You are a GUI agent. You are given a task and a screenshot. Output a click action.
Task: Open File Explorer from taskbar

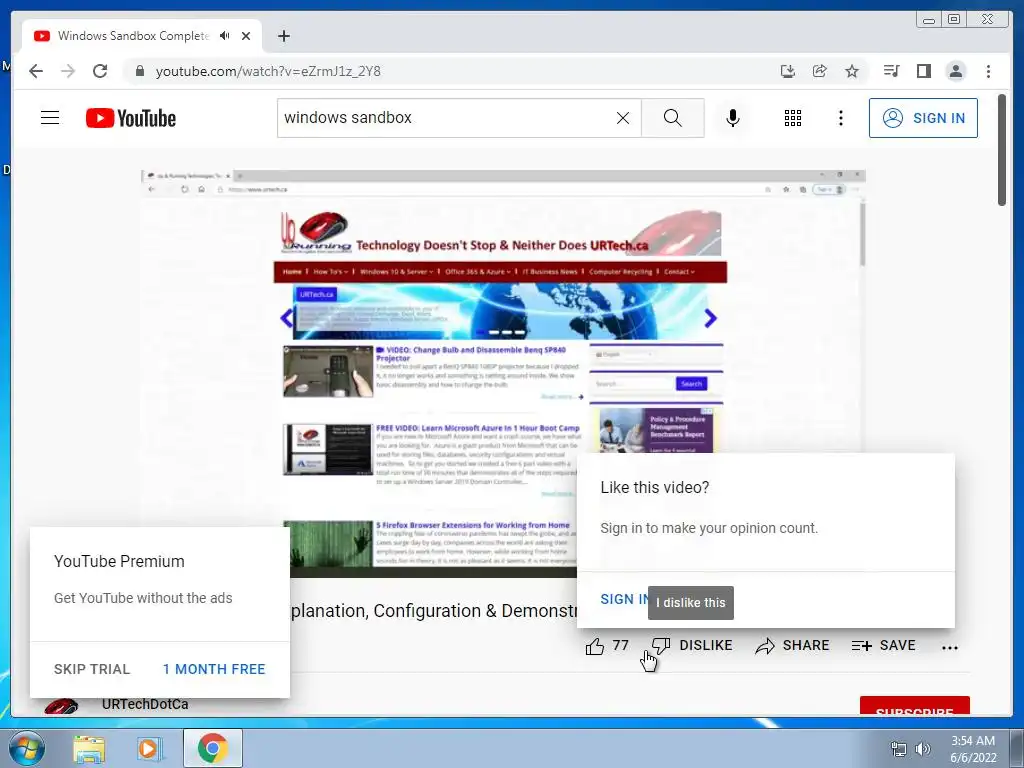(x=89, y=748)
